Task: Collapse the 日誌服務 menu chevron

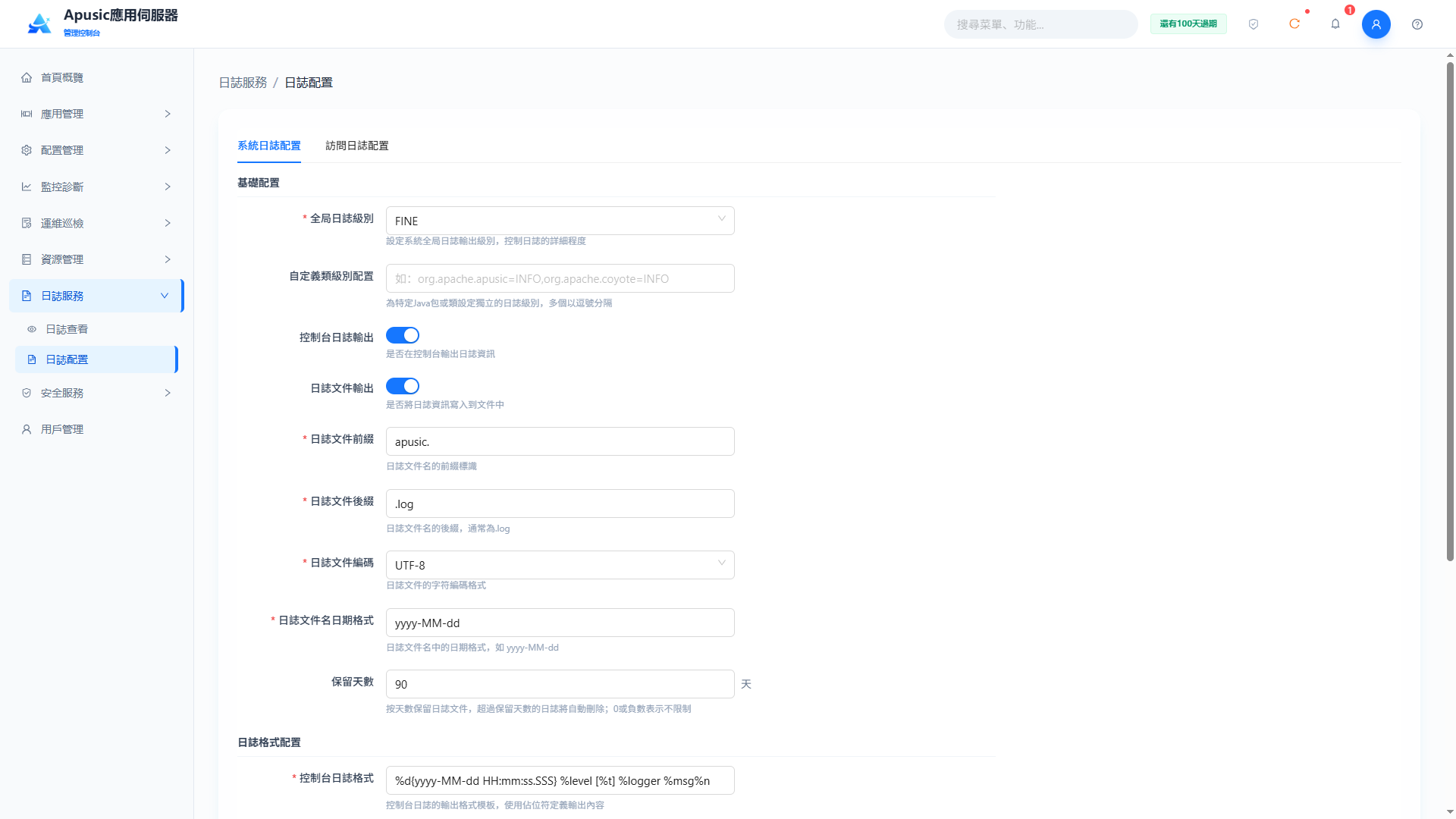Action: 165,296
